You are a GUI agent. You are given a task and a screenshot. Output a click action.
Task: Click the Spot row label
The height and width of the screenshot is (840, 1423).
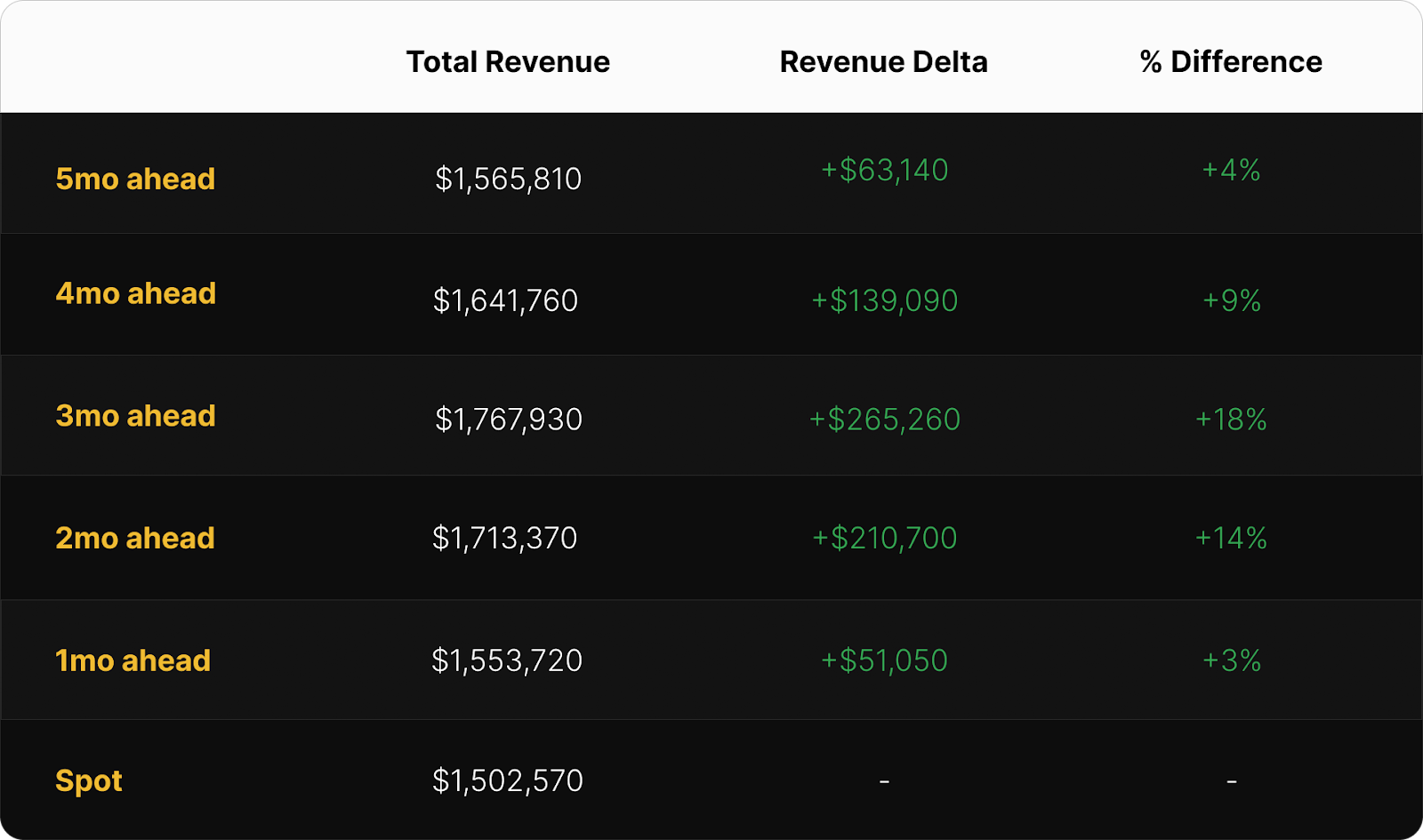pyautogui.click(x=89, y=780)
